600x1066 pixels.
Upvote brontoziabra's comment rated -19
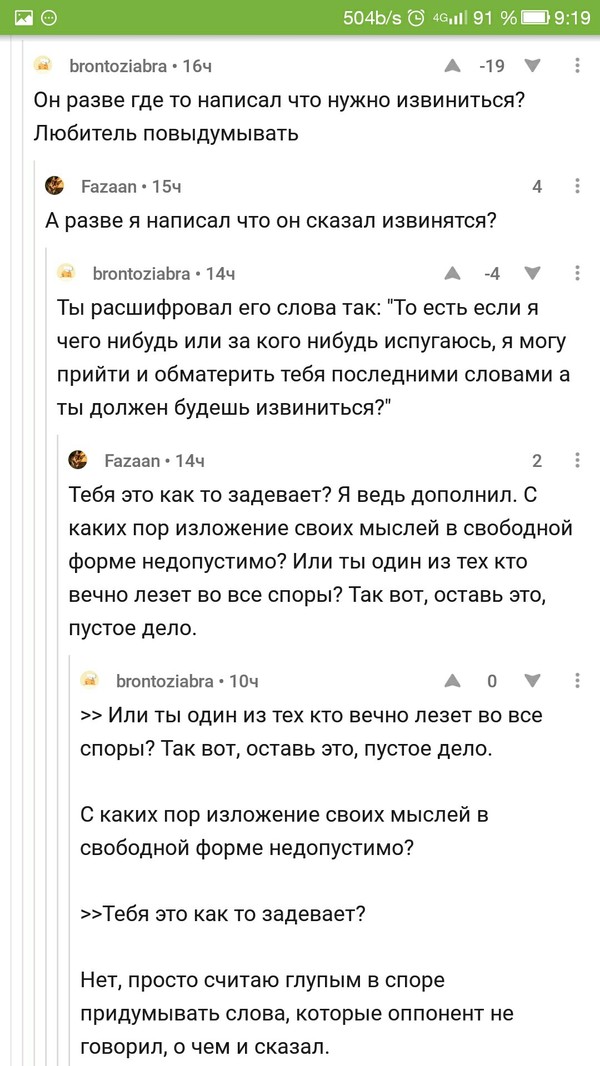click(452, 66)
